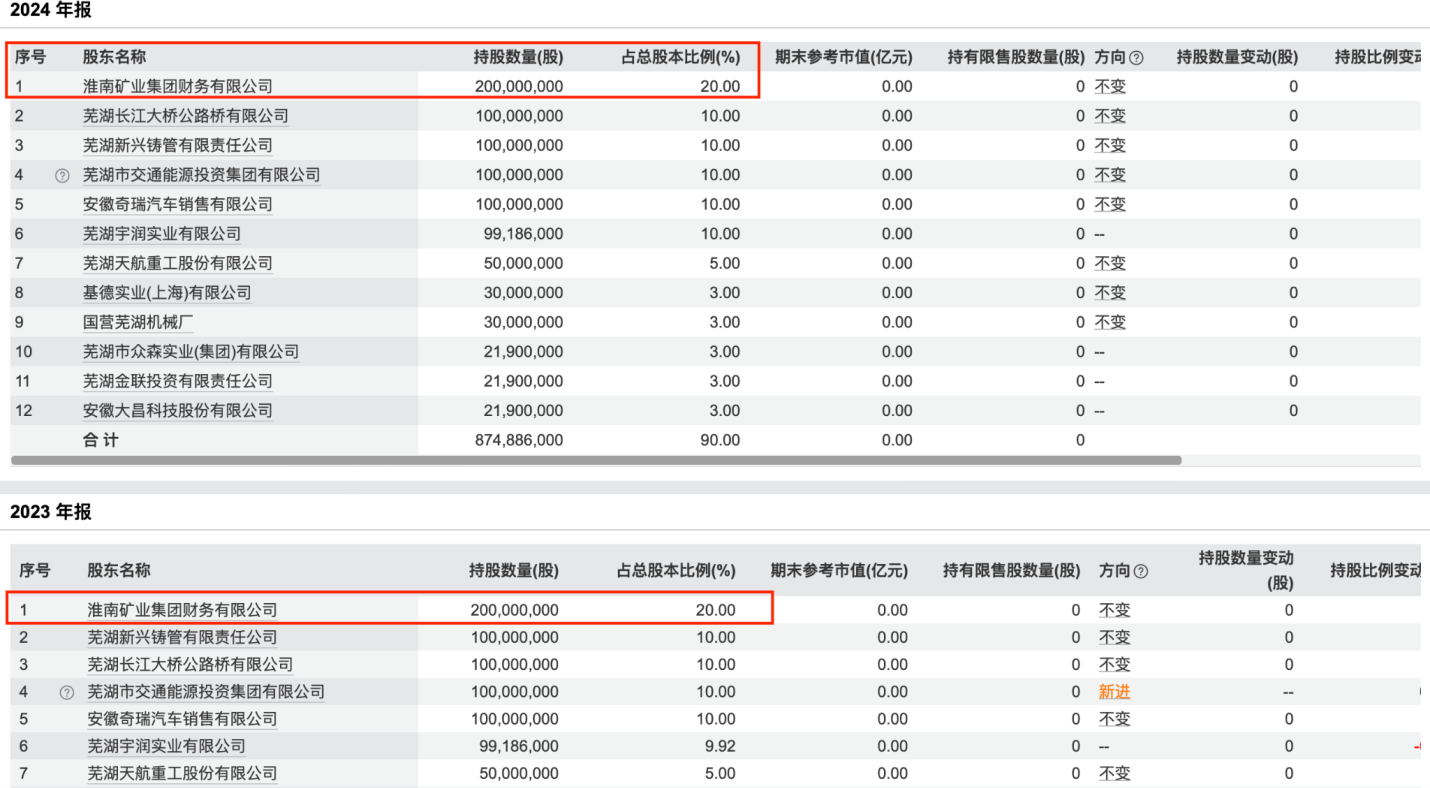The width and height of the screenshot is (1430, 788).
Task: Open 芜湖新兴铸管有限责任公司 in 2023 table
Action: point(182,638)
